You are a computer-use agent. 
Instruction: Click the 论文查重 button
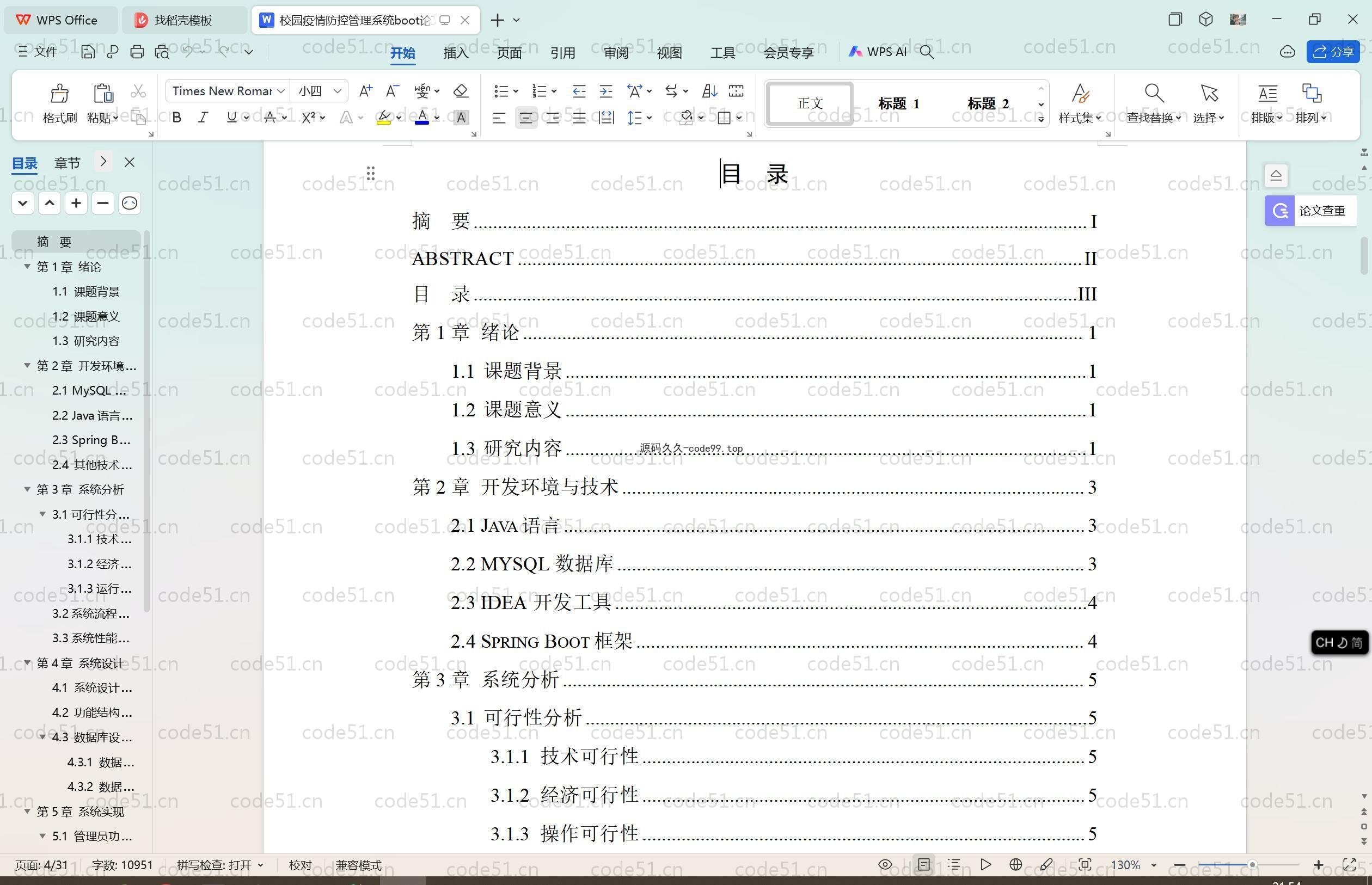pos(1310,211)
